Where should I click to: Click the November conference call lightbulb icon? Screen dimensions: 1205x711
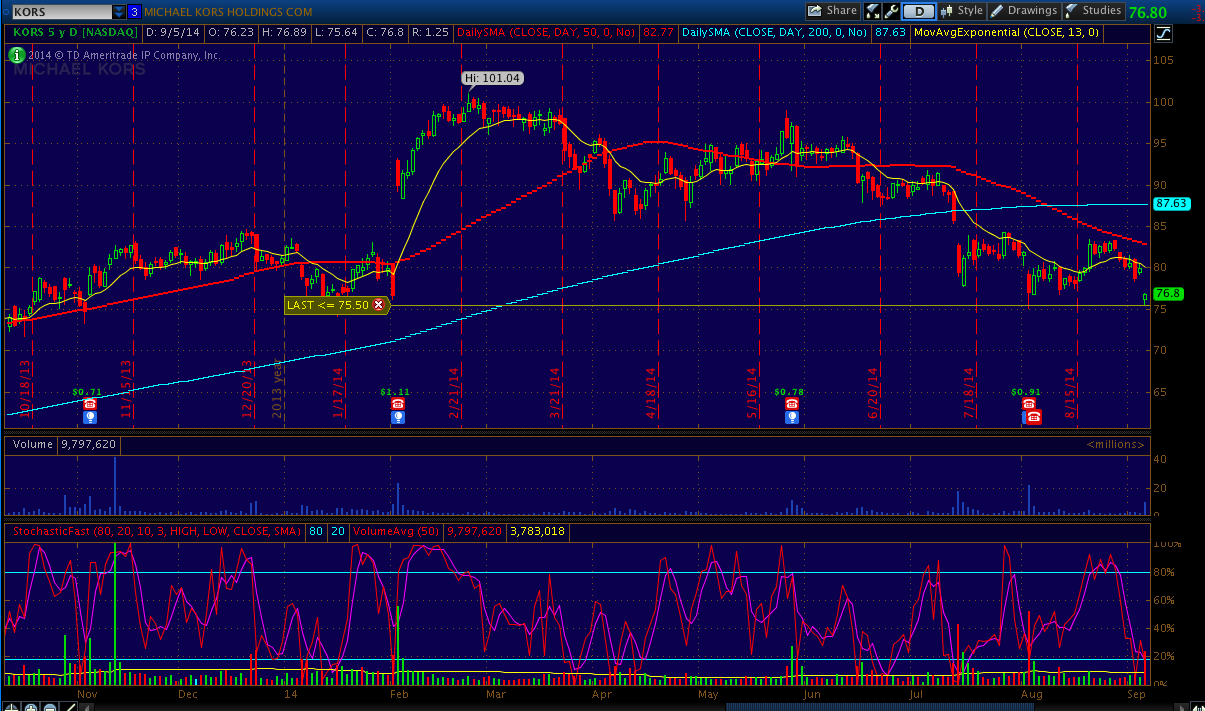[89, 417]
